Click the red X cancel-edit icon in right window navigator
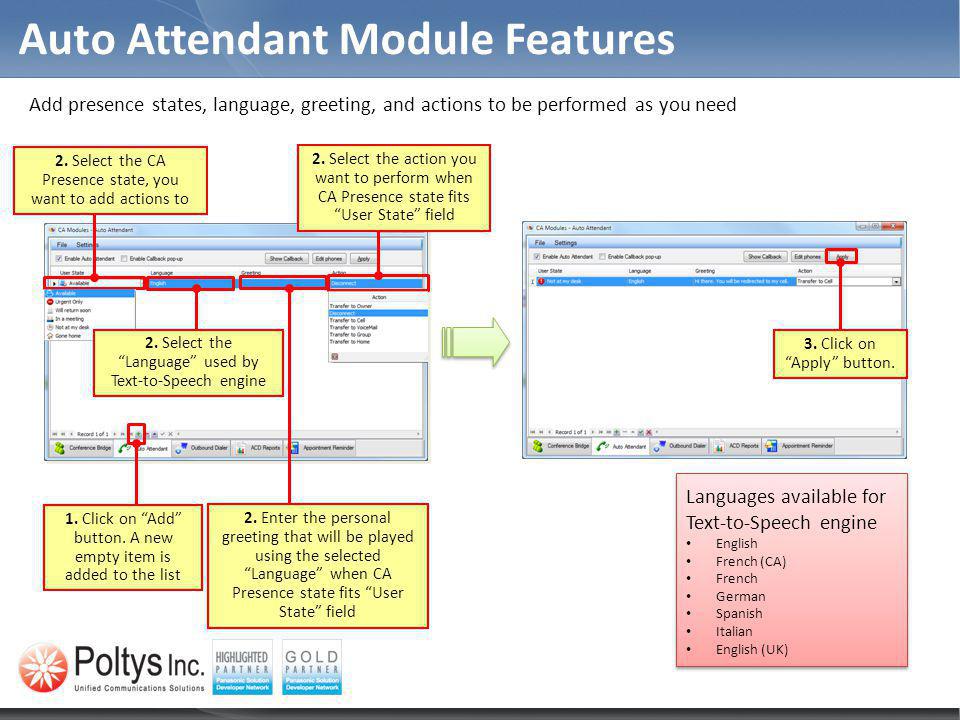The width and height of the screenshot is (960, 720). coord(649,432)
